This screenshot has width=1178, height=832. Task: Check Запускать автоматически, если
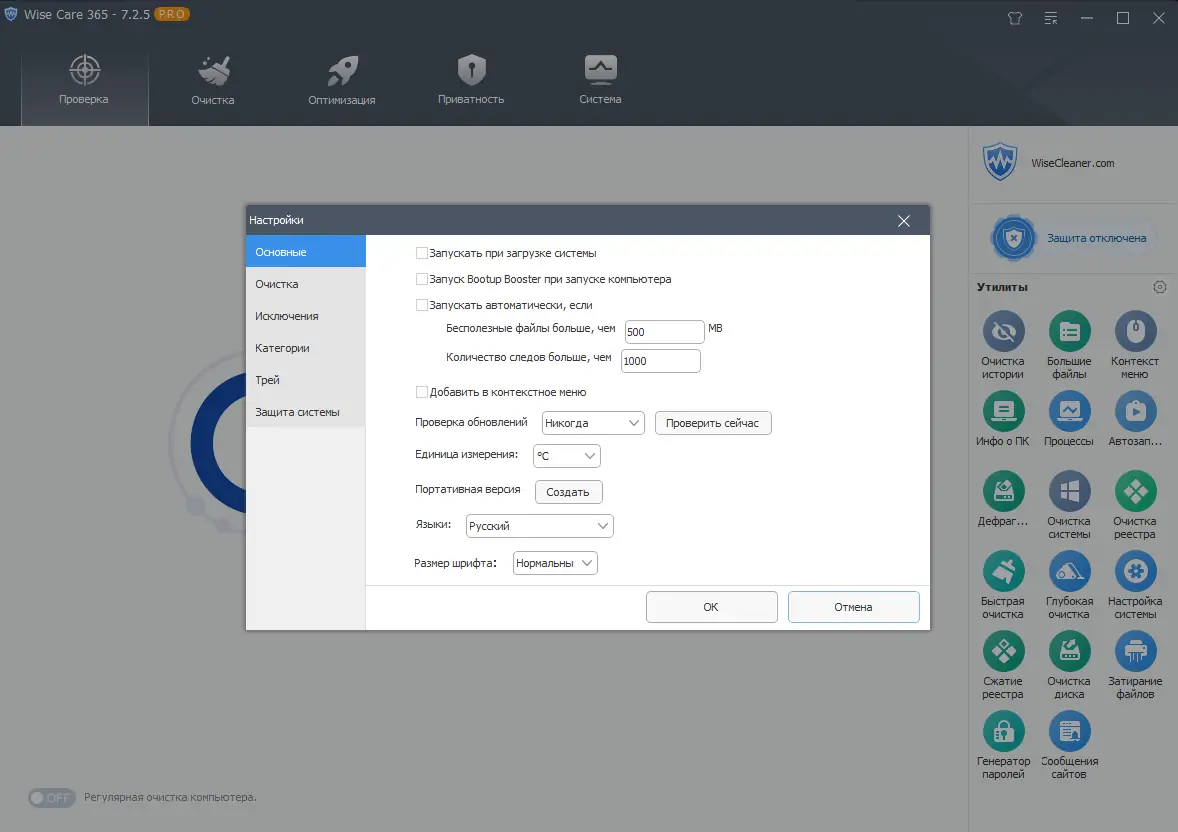pyautogui.click(x=421, y=305)
